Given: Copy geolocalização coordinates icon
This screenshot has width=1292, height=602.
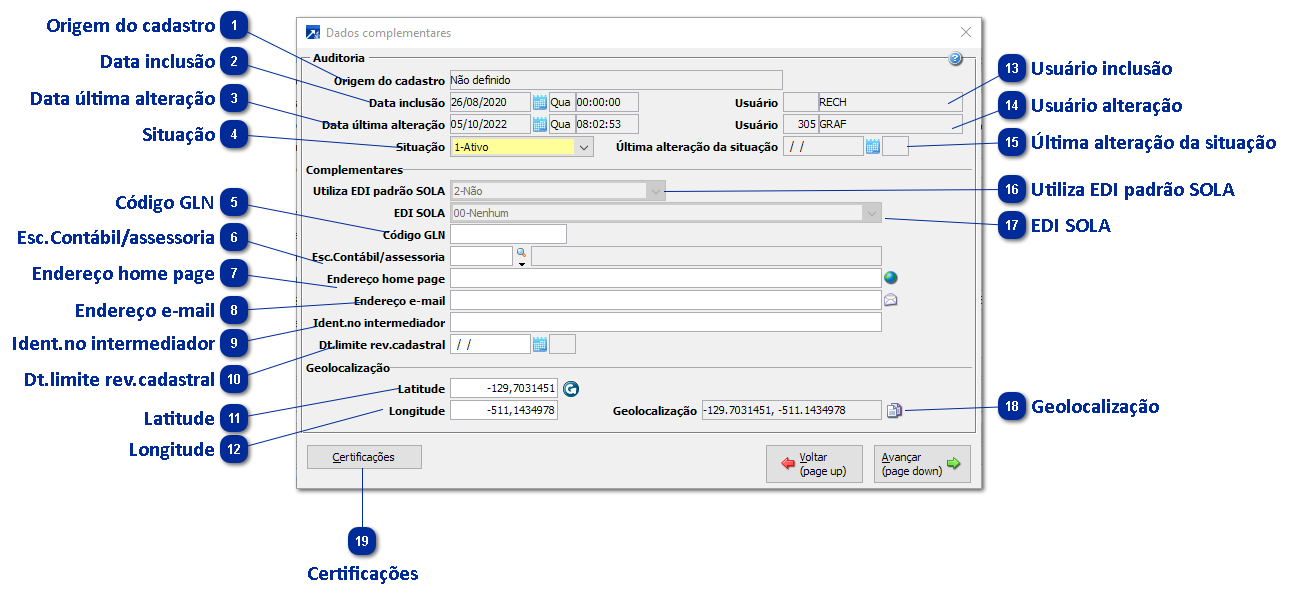Looking at the screenshot, I should (895, 410).
